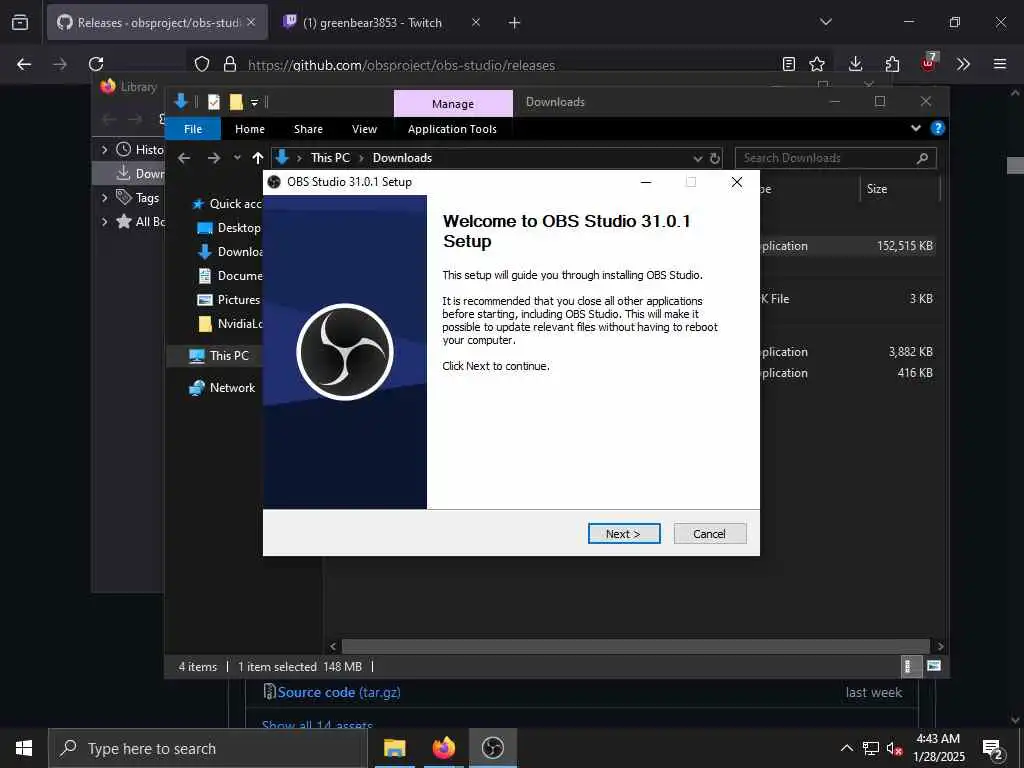Expand the Explorer ribbon chevron
This screenshot has width=1024, height=768.
pos(916,128)
